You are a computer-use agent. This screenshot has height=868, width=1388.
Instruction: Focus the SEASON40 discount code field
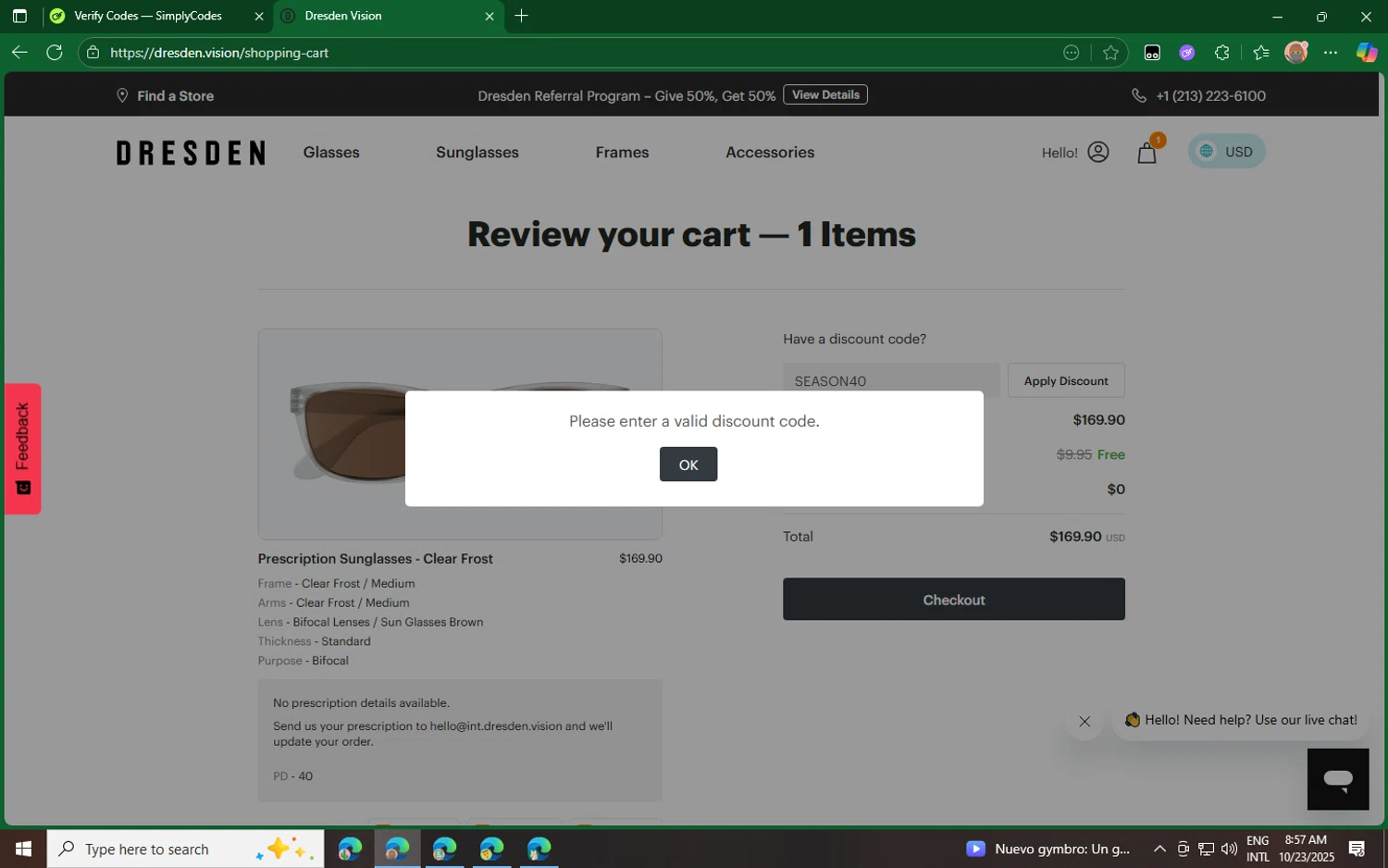890,380
